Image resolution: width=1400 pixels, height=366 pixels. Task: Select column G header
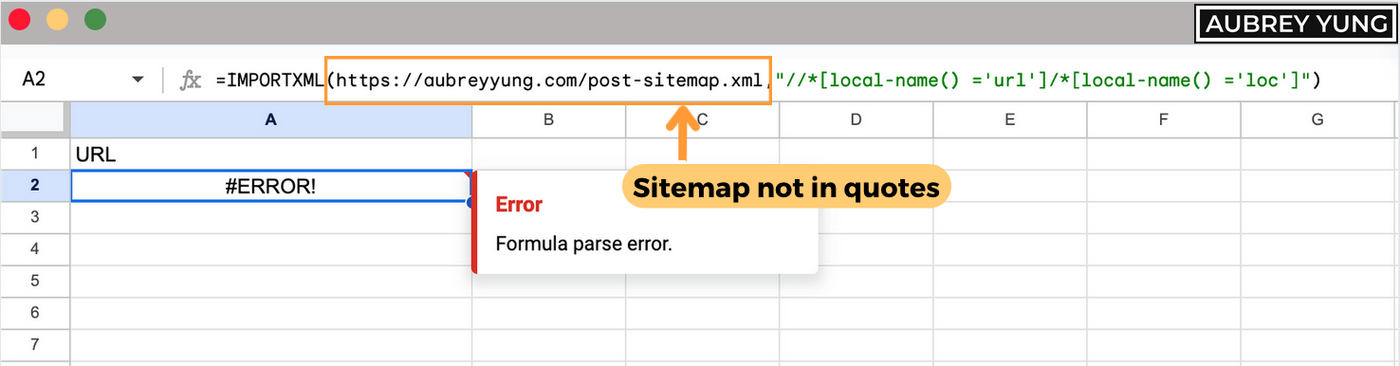1318,120
